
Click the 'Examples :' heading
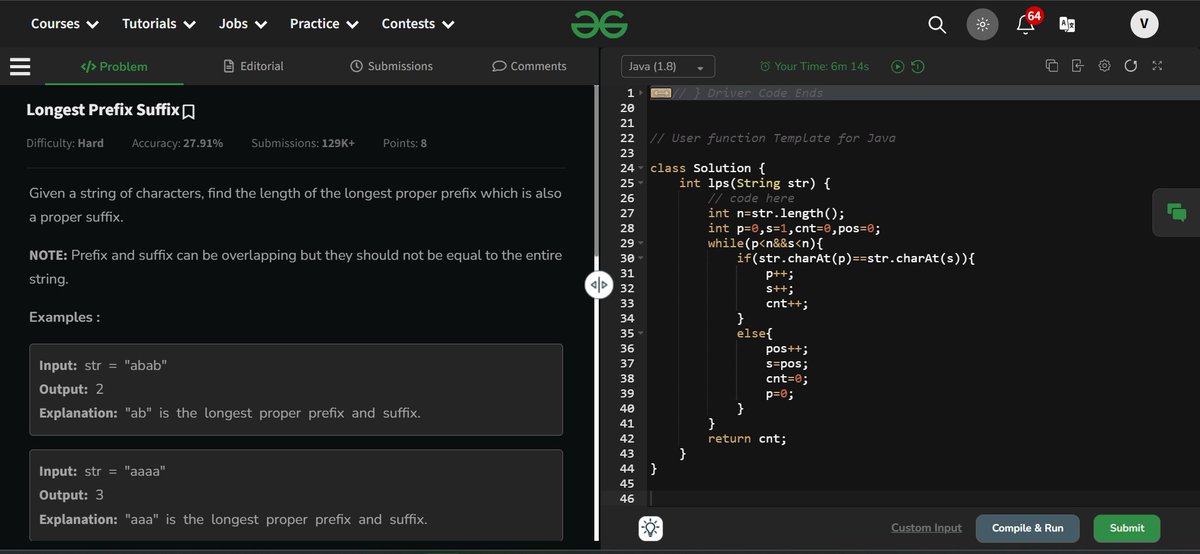tap(65, 317)
